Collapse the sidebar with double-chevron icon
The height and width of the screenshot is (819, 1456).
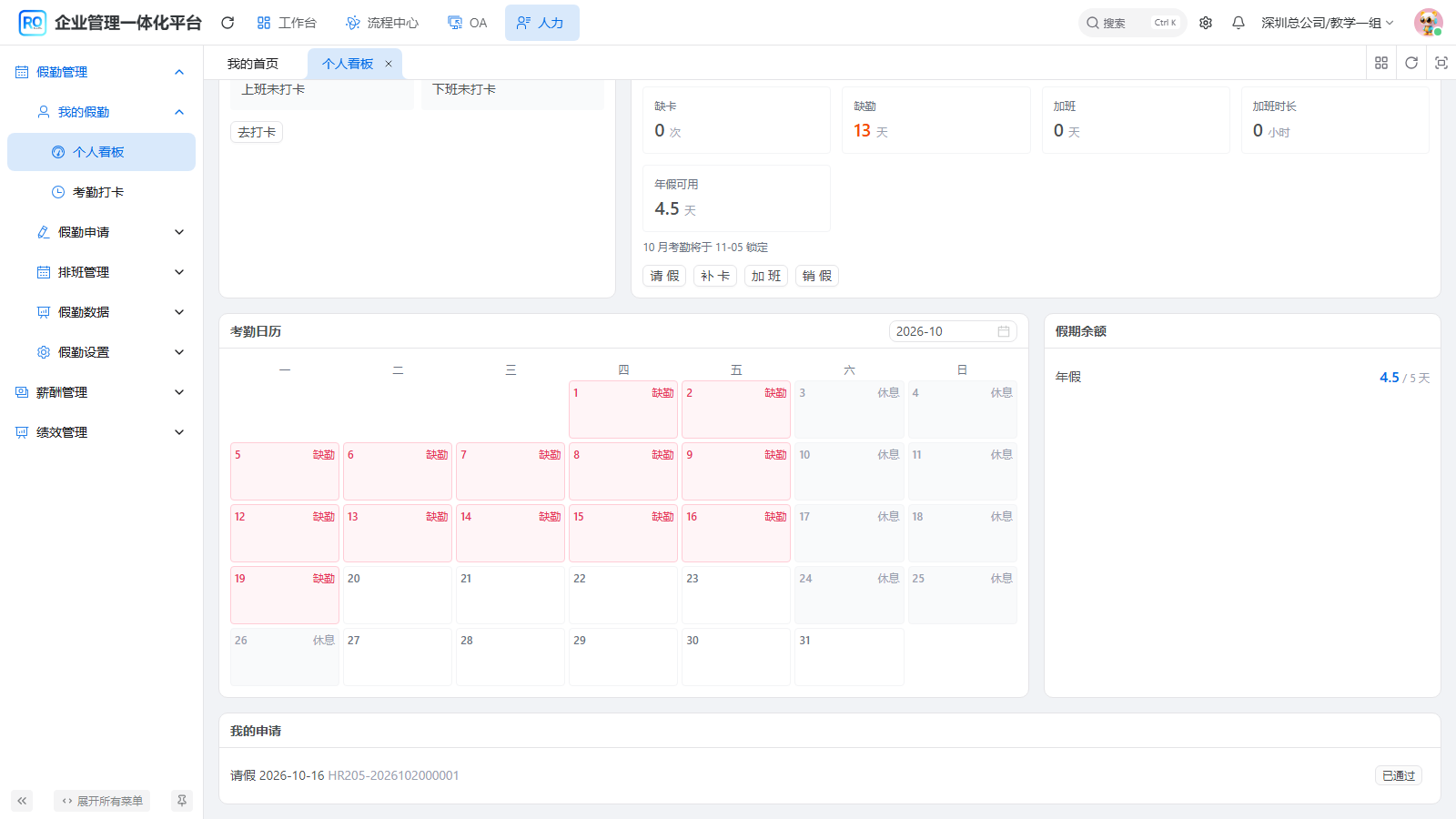22,801
